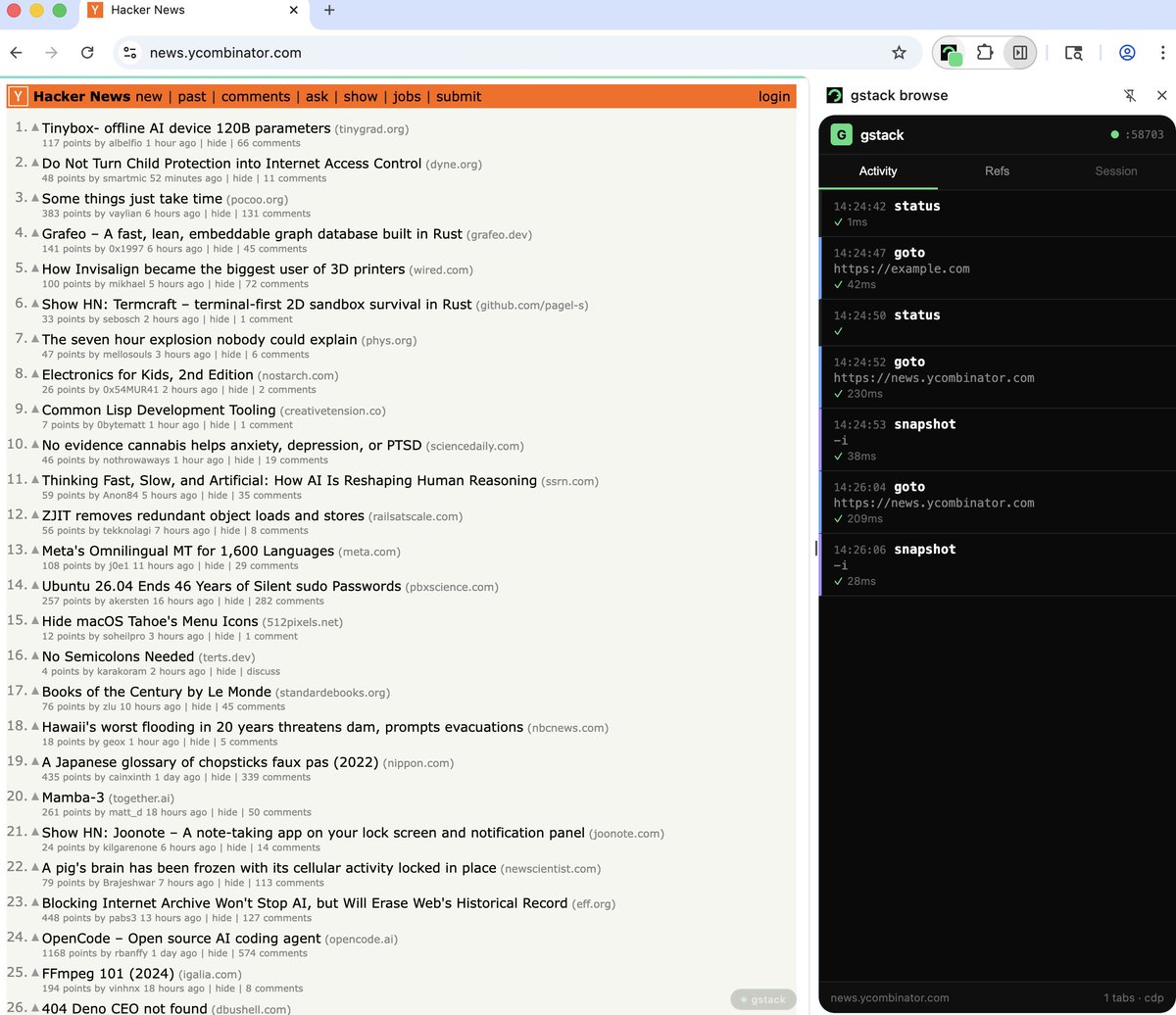Upvote the ZJIT redundant object loads story
The height and width of the screenshot is (1015, 1176).
(x=35, y=516)
